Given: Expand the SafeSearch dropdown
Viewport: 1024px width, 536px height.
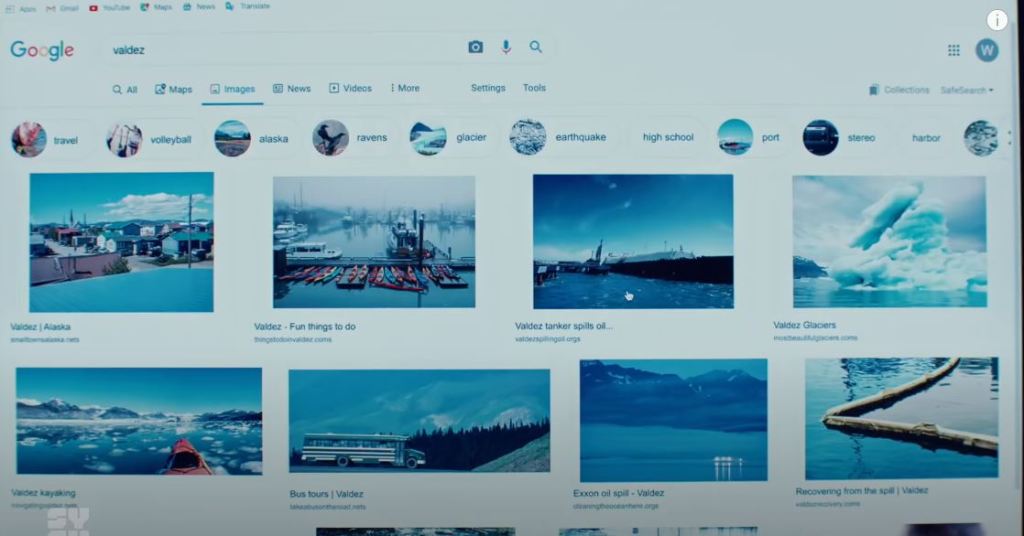Looking at the screenshot, I should [x=966, y=90].
